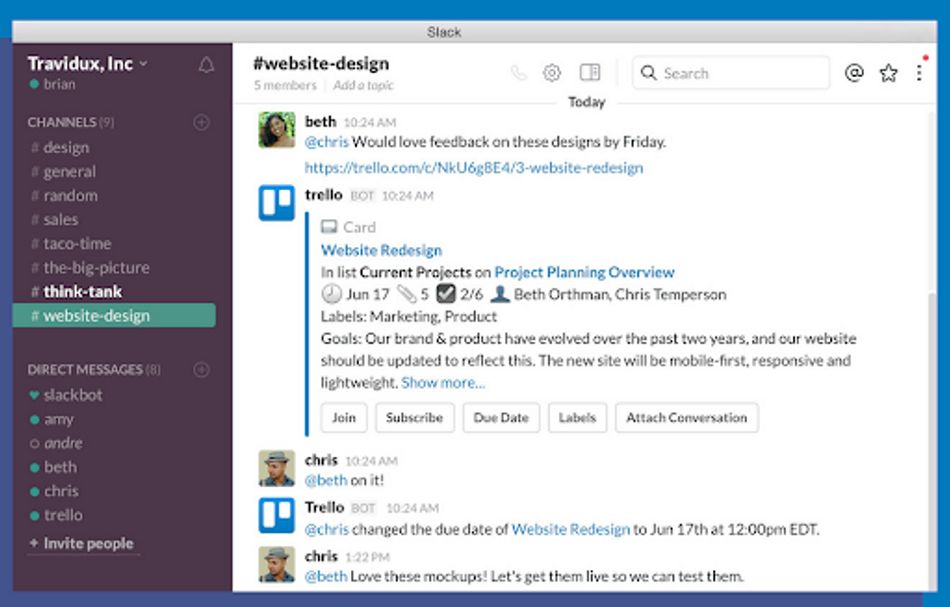The height and width of the screenshot is (607, 950).
Task: Click #website-design channel title header
Action: pyautogui.click(x=321, y=64)
